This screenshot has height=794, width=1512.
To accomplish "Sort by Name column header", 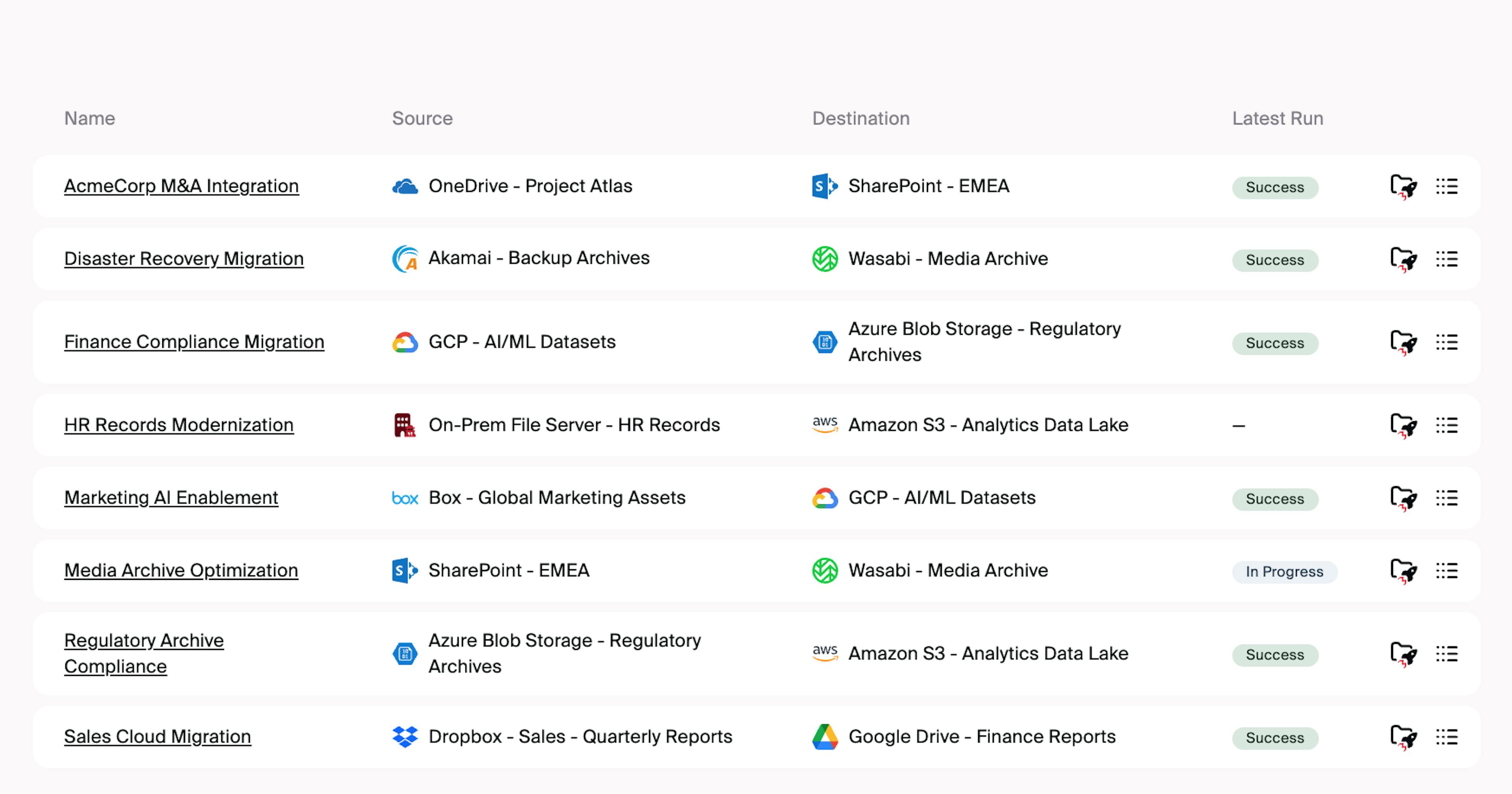I will coord(89,118).
